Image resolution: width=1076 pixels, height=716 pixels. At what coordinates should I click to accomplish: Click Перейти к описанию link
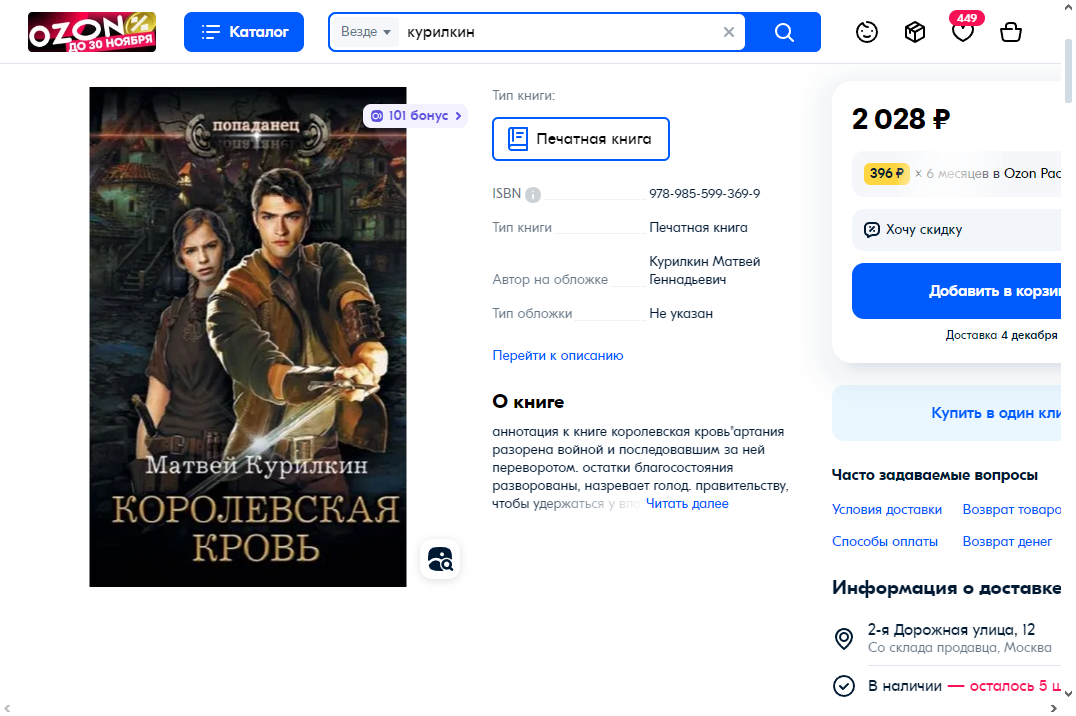click(x=557, y=355)
